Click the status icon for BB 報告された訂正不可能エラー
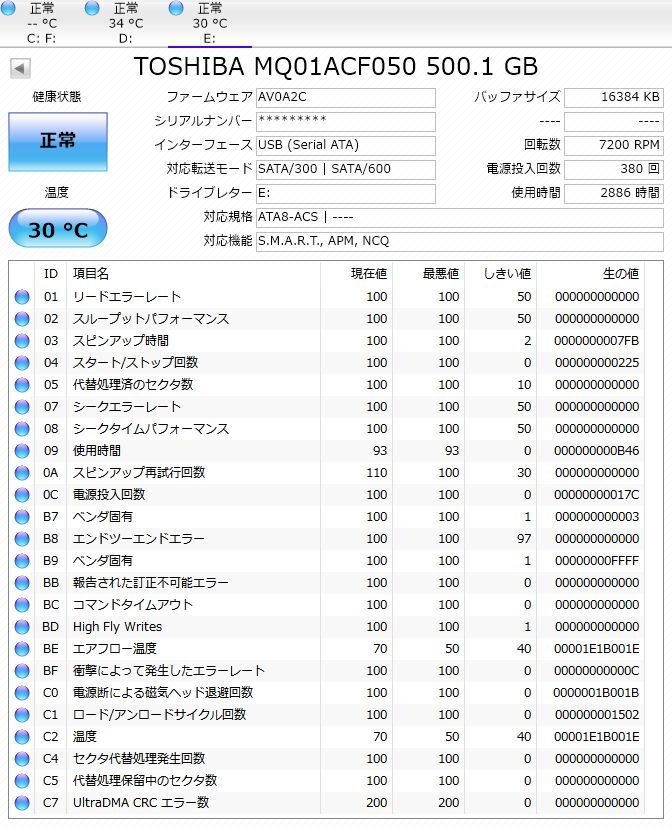 point(22,583)
